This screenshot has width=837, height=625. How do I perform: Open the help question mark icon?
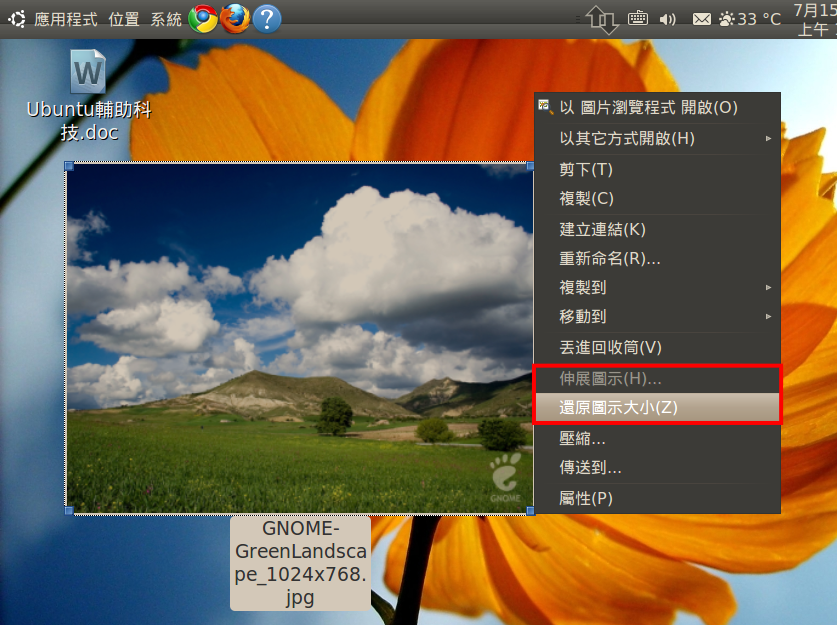pyautogui.click(x=267, y=19)
